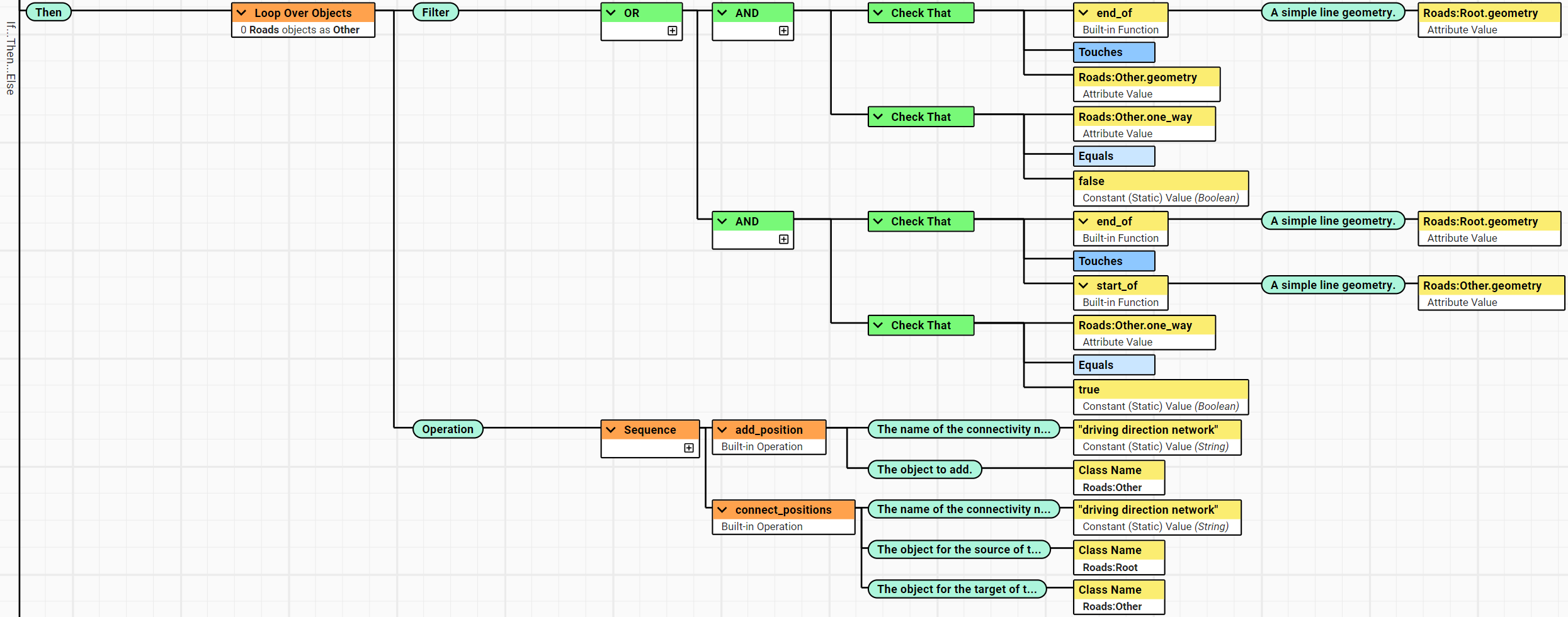1568x617 pixels.
Task: Select the Touches operator below start_of's sibling end_of
Action: pos(1113,261)
